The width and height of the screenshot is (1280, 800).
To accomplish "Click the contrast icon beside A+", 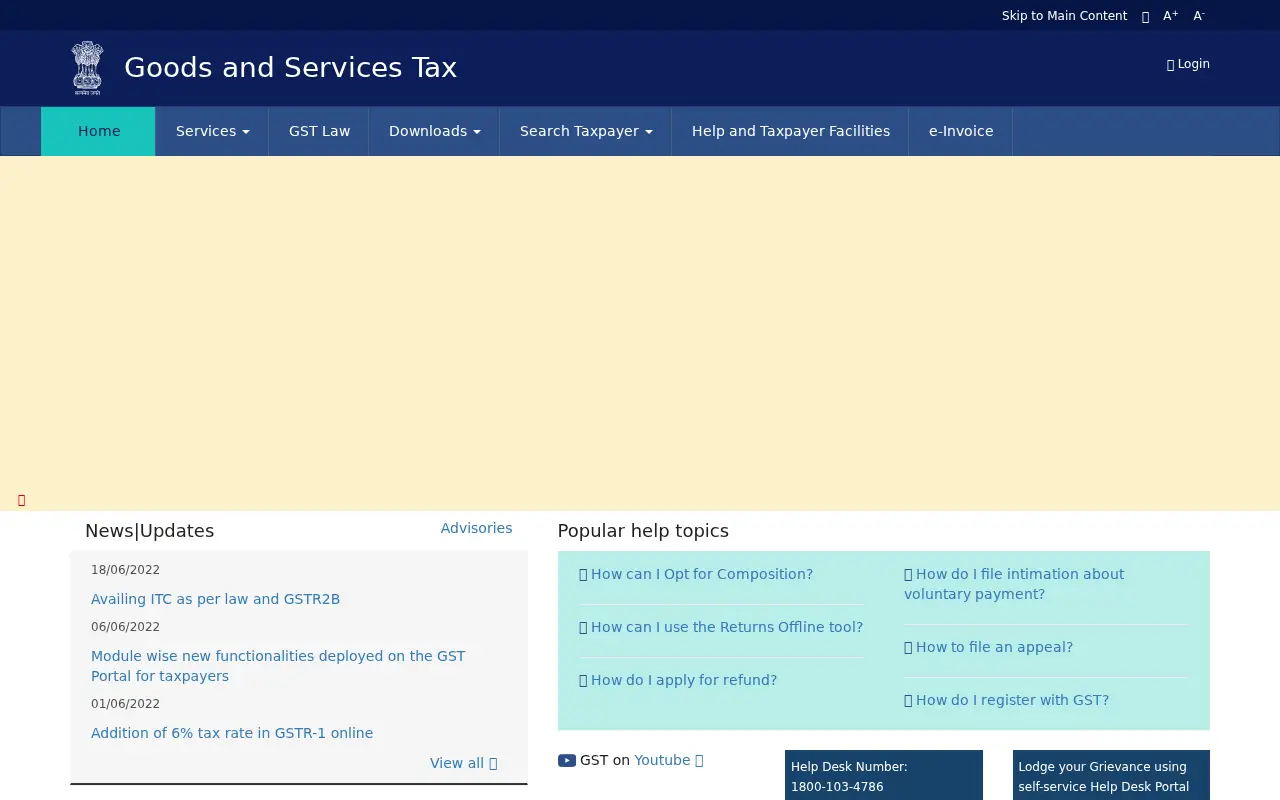I will [x=1145, y=16].
